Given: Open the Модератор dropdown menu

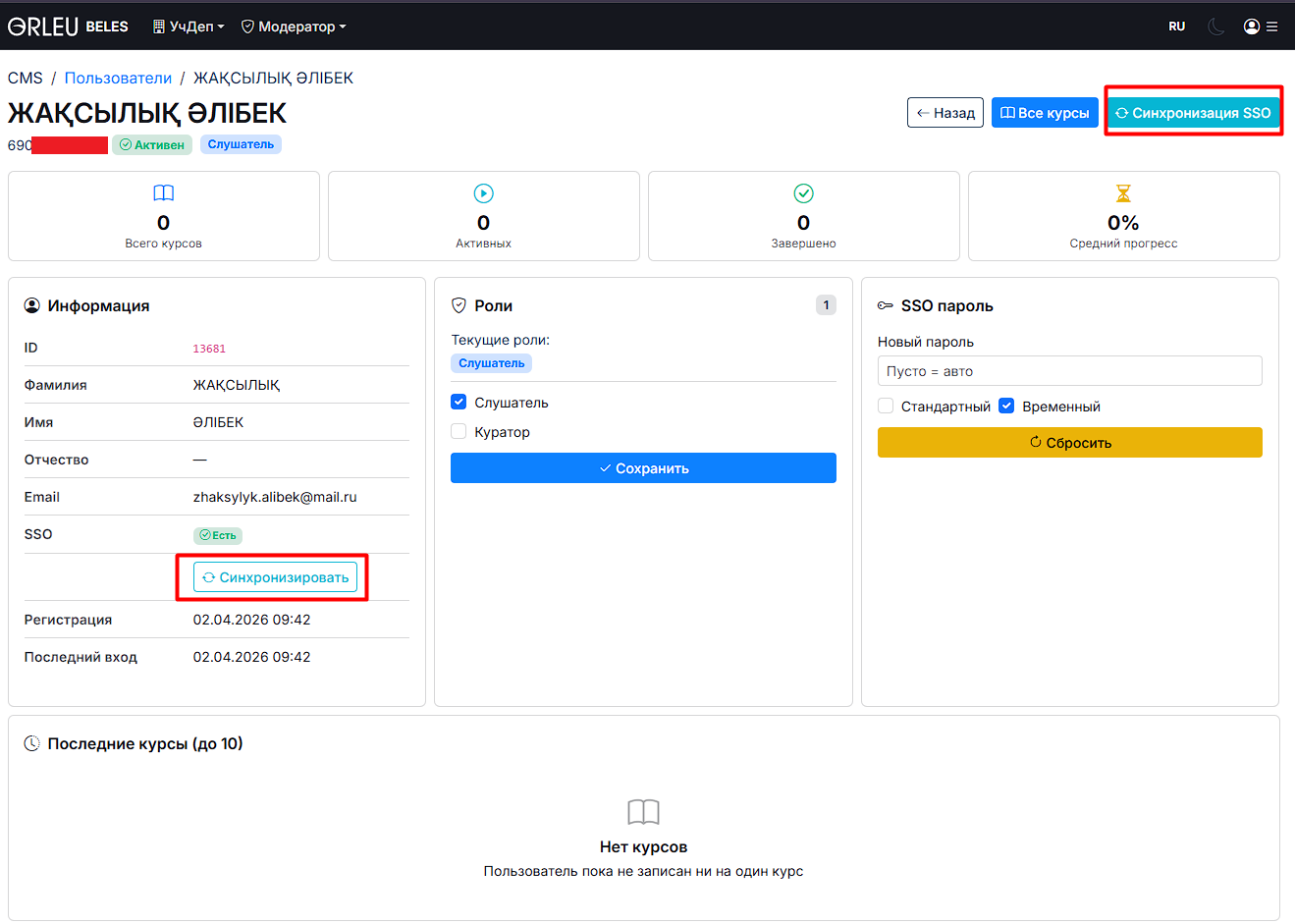Looking at the screenshot, I should pos(294,27).
